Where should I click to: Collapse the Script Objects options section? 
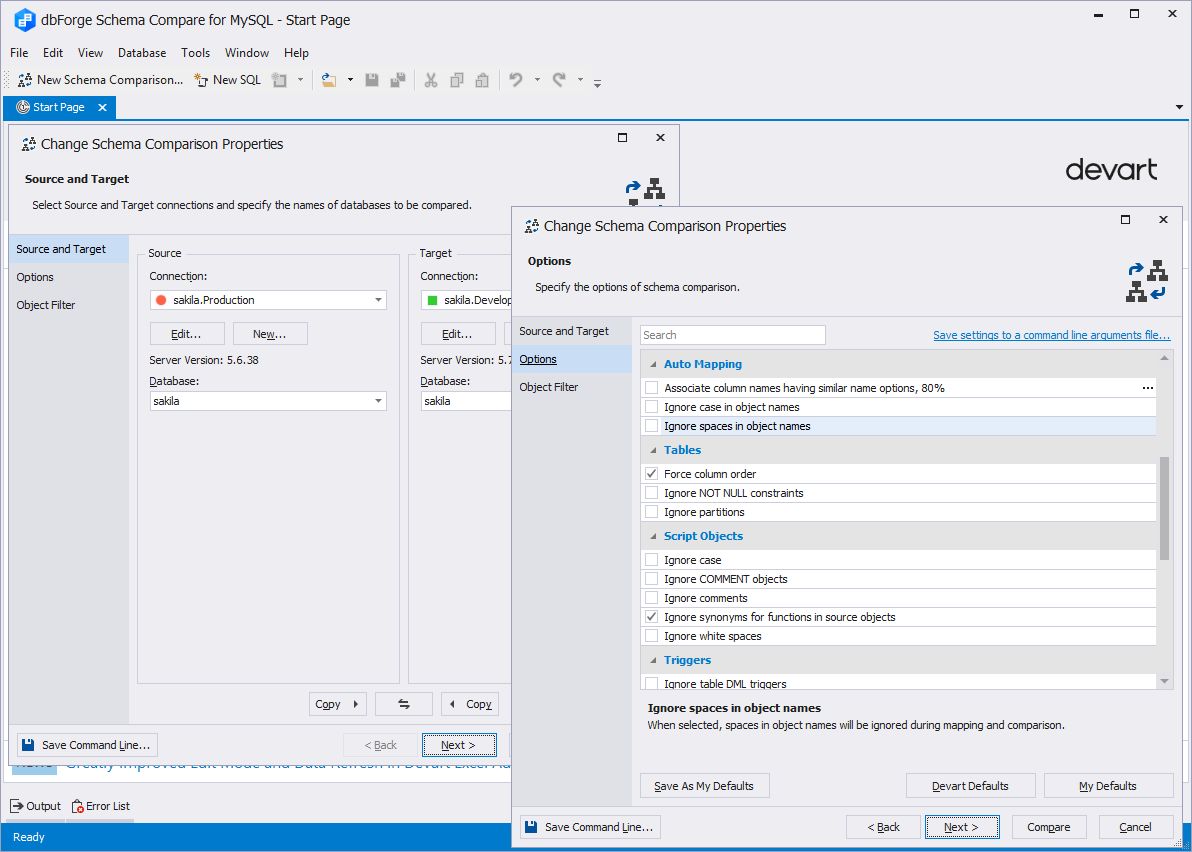(x=652, y=536)
